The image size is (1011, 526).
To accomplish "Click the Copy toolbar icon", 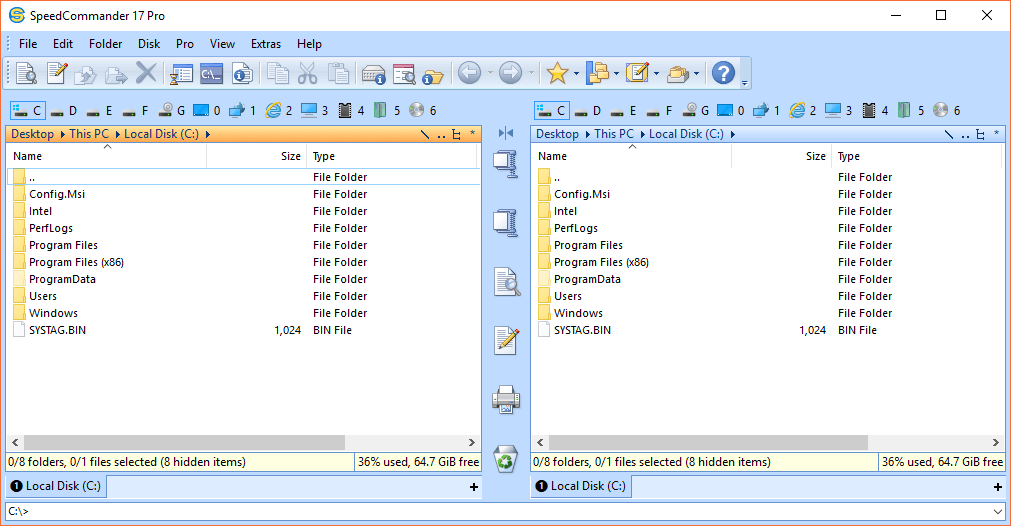I will pos(278,73).
